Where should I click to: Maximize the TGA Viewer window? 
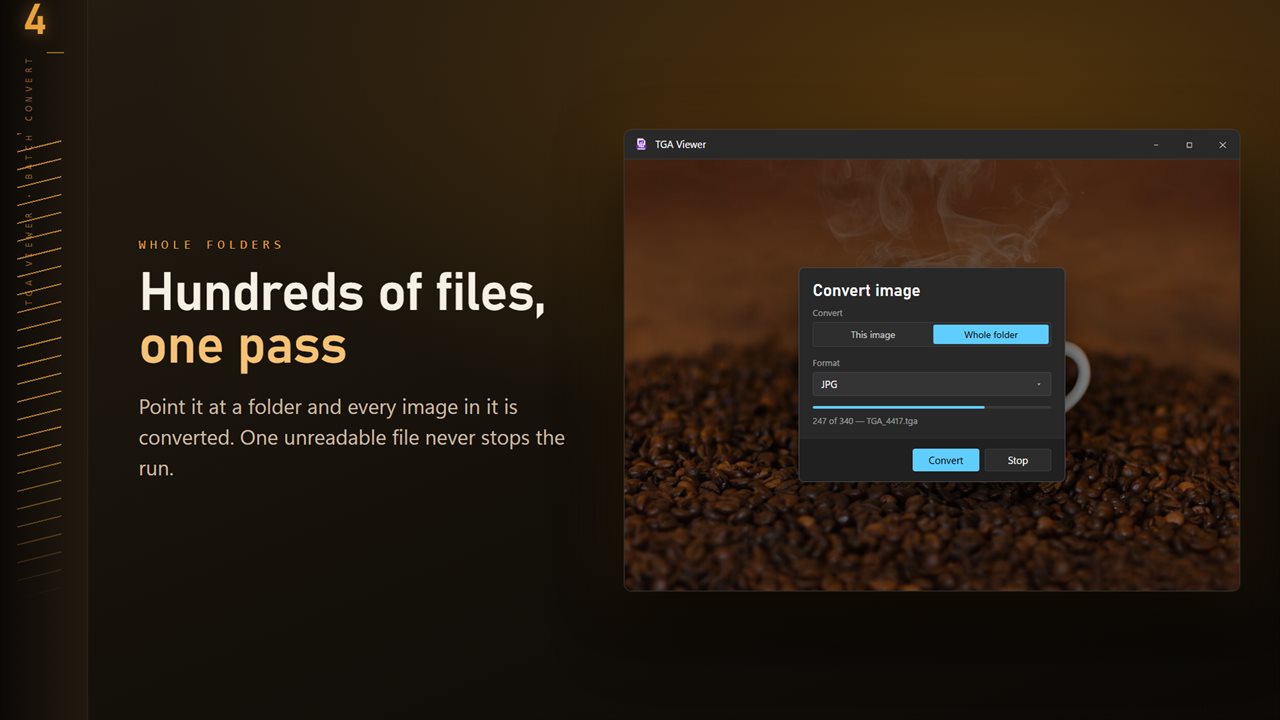1189,145
